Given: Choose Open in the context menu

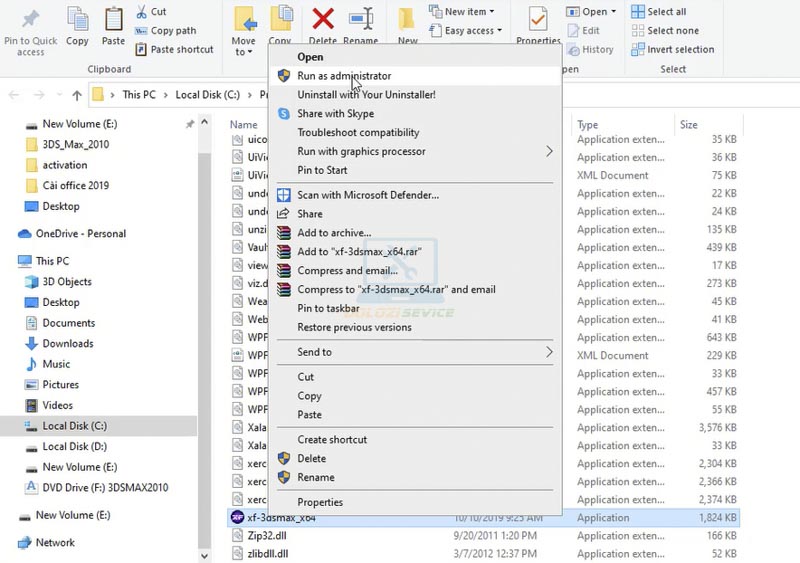Looking at the screenshot, I should click(x=415, y=57).
